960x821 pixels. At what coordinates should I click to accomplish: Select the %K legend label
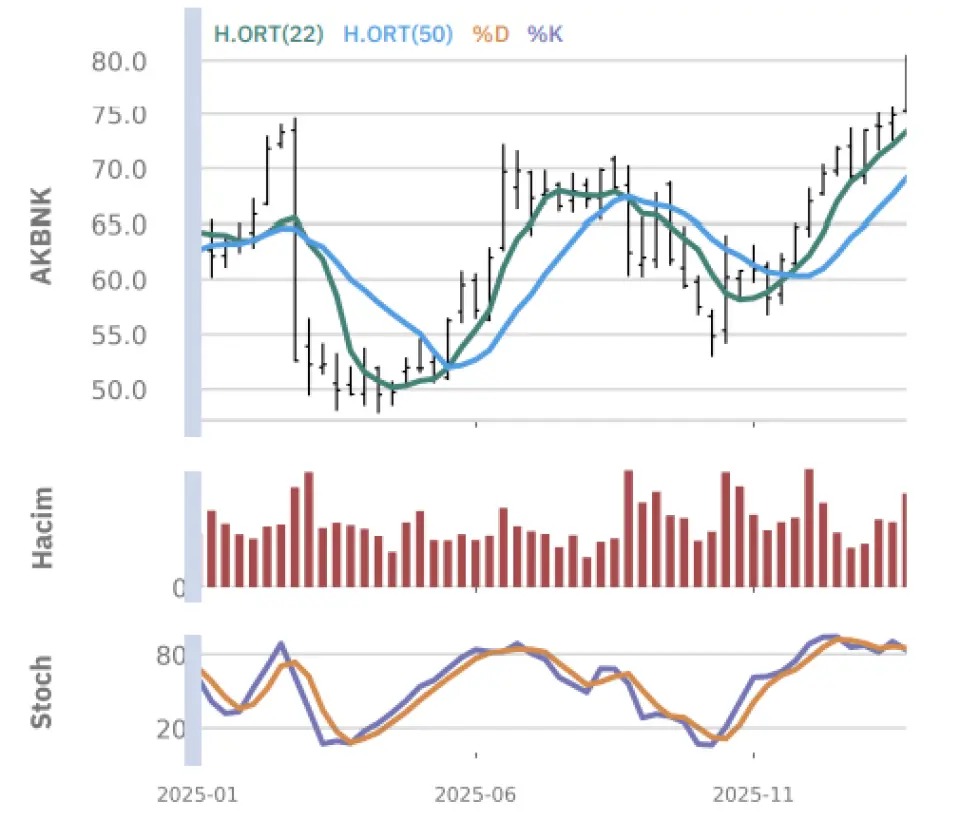(x=545, y=34)
